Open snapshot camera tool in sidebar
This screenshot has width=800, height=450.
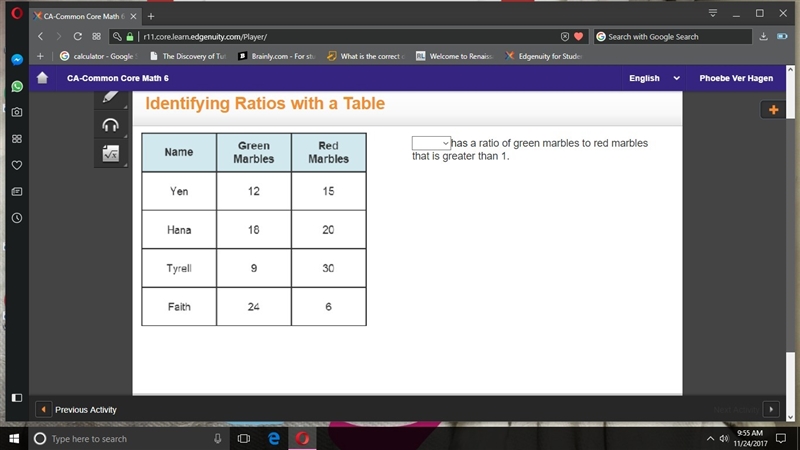17,112
